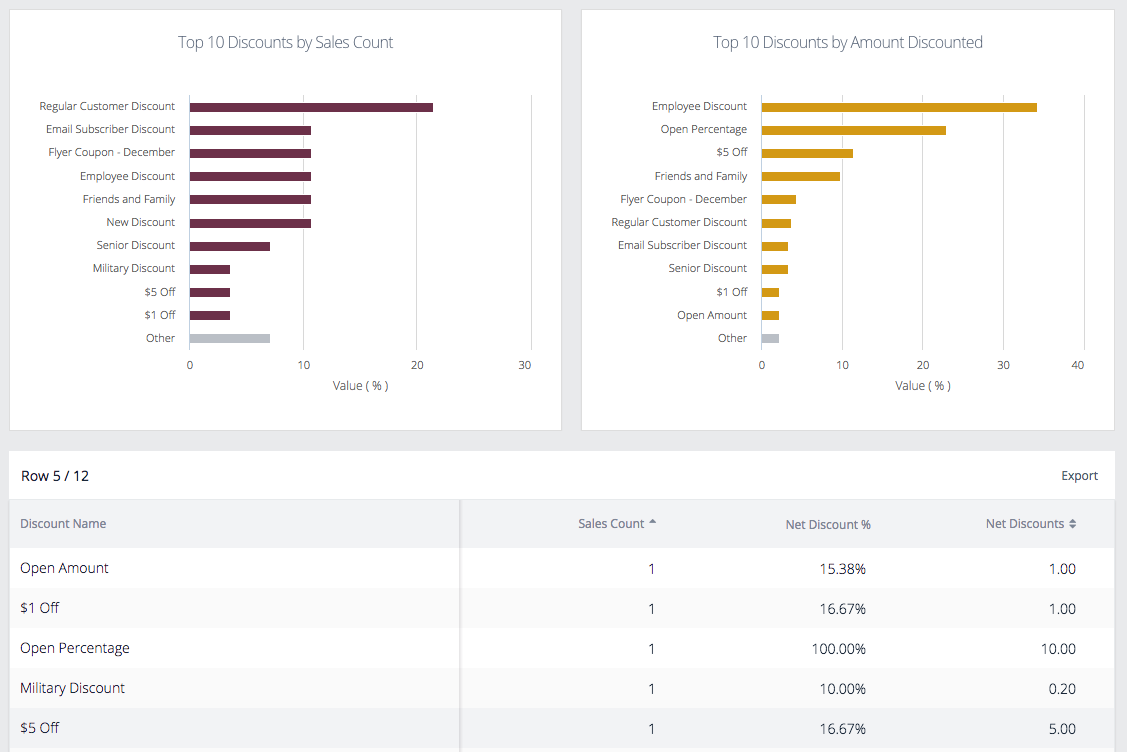Sort the table by Net Discounts
The width and height of the screenshot is (1127, 752).
click(1030, 523)
